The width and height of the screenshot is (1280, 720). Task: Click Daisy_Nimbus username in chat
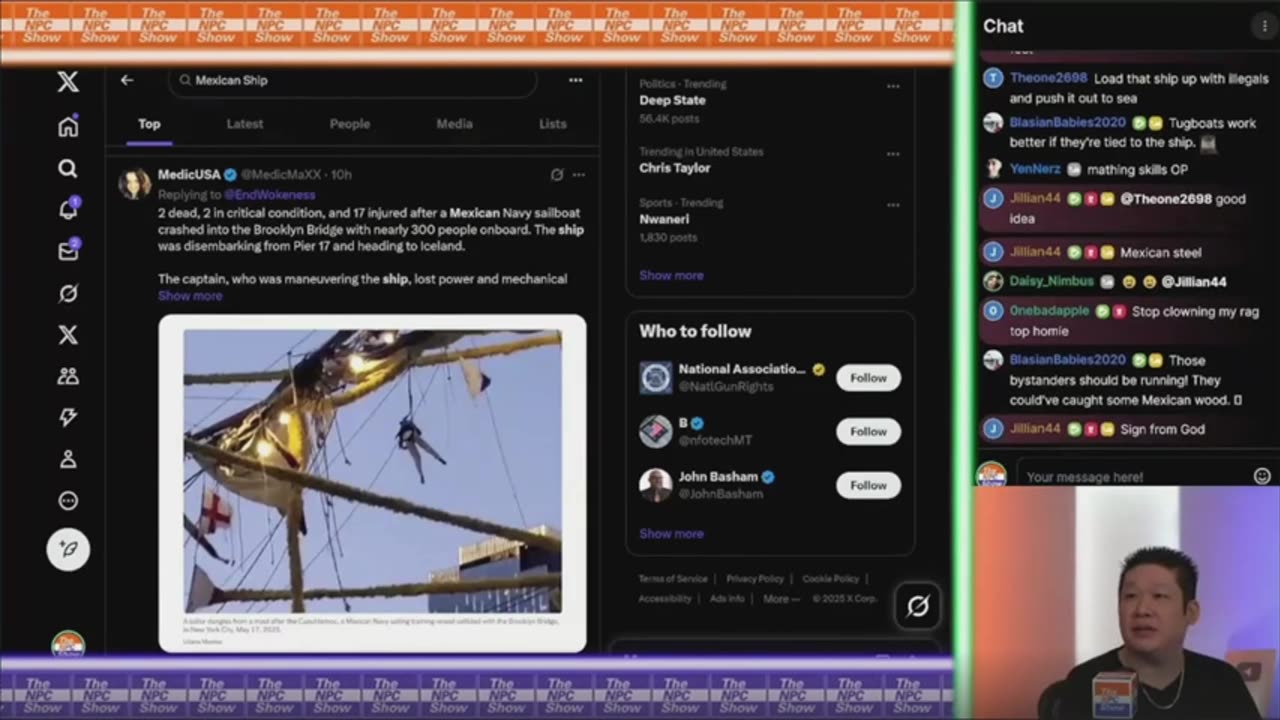[1051, 281]
